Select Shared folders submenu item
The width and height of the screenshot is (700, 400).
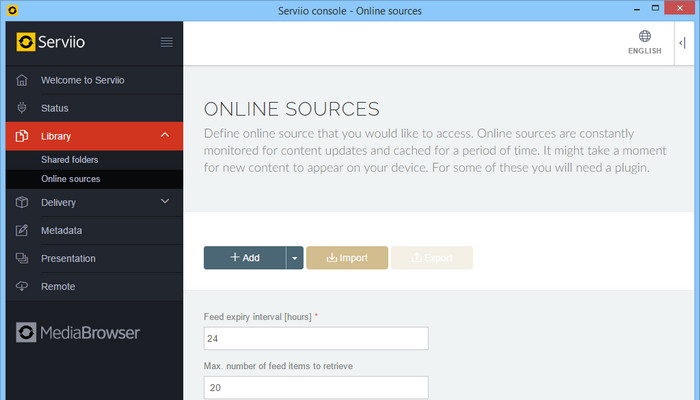(x=70, y=160)
